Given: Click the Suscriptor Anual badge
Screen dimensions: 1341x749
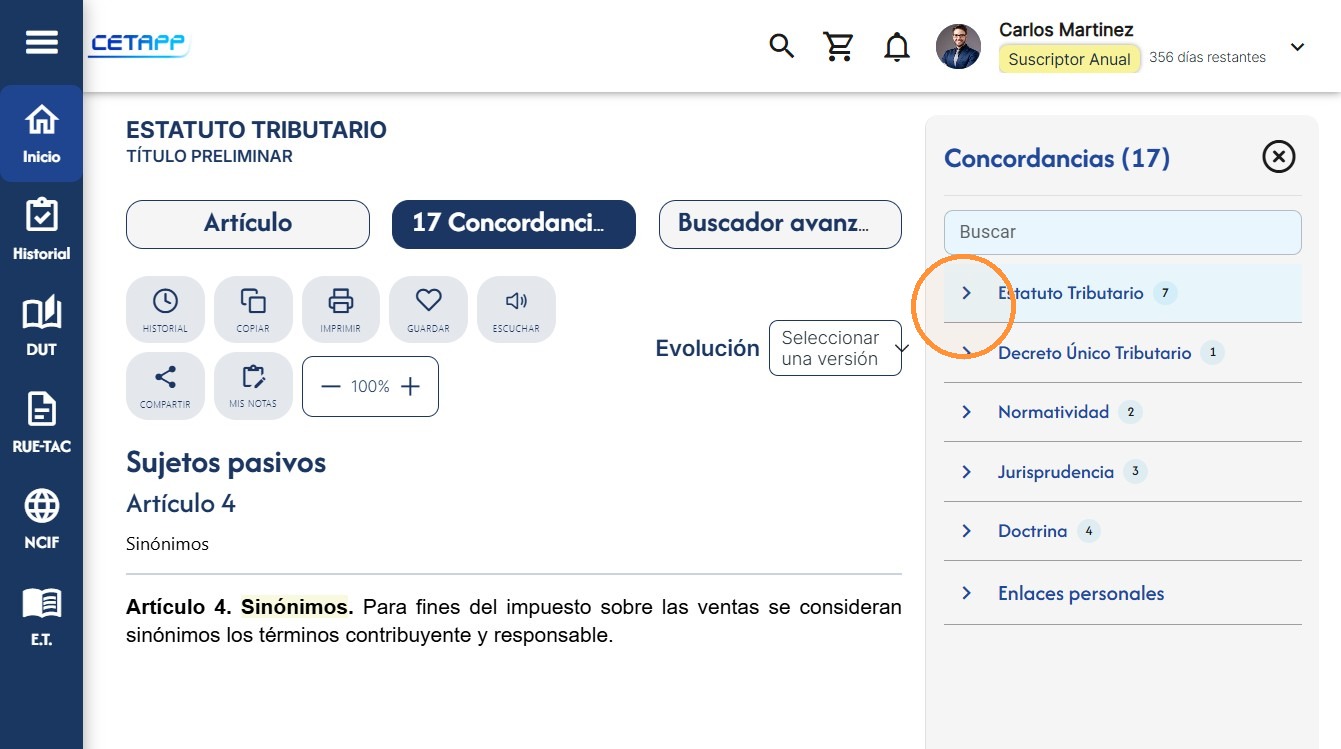Looking at the screenshot, I should (x=1069, y=59).
